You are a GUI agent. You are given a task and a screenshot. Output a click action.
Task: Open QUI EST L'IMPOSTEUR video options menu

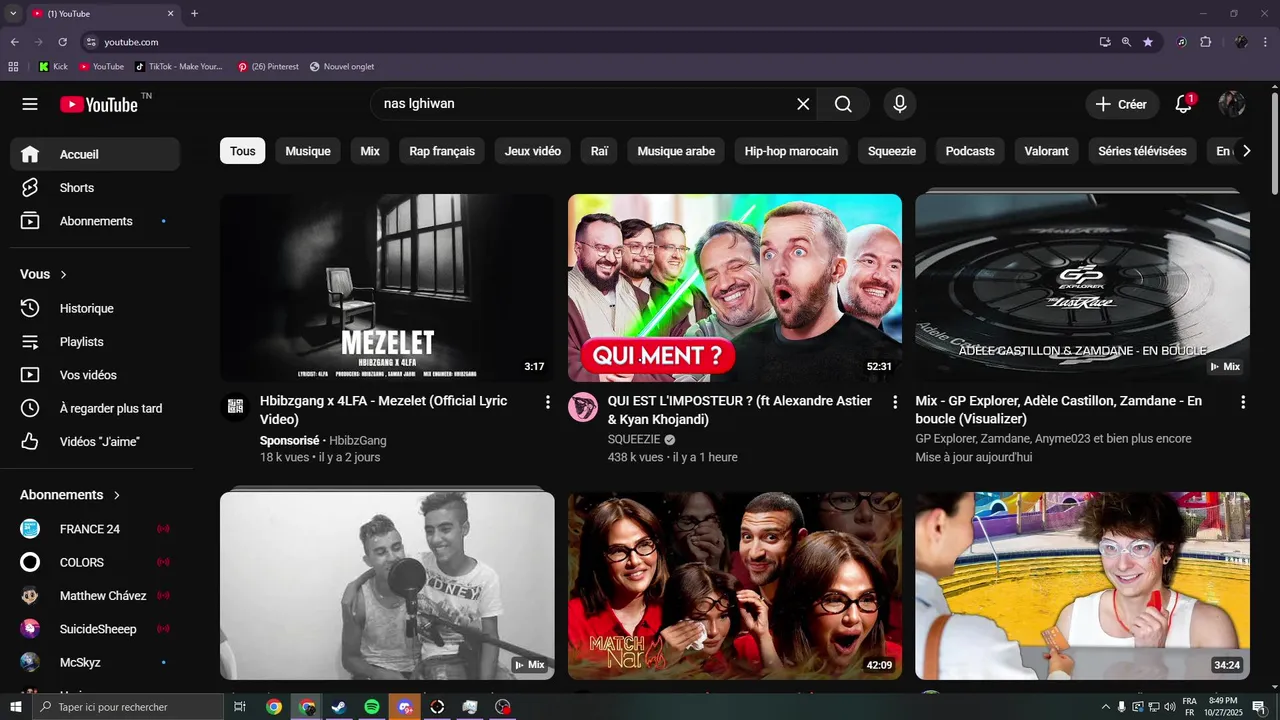click(895, 402)
